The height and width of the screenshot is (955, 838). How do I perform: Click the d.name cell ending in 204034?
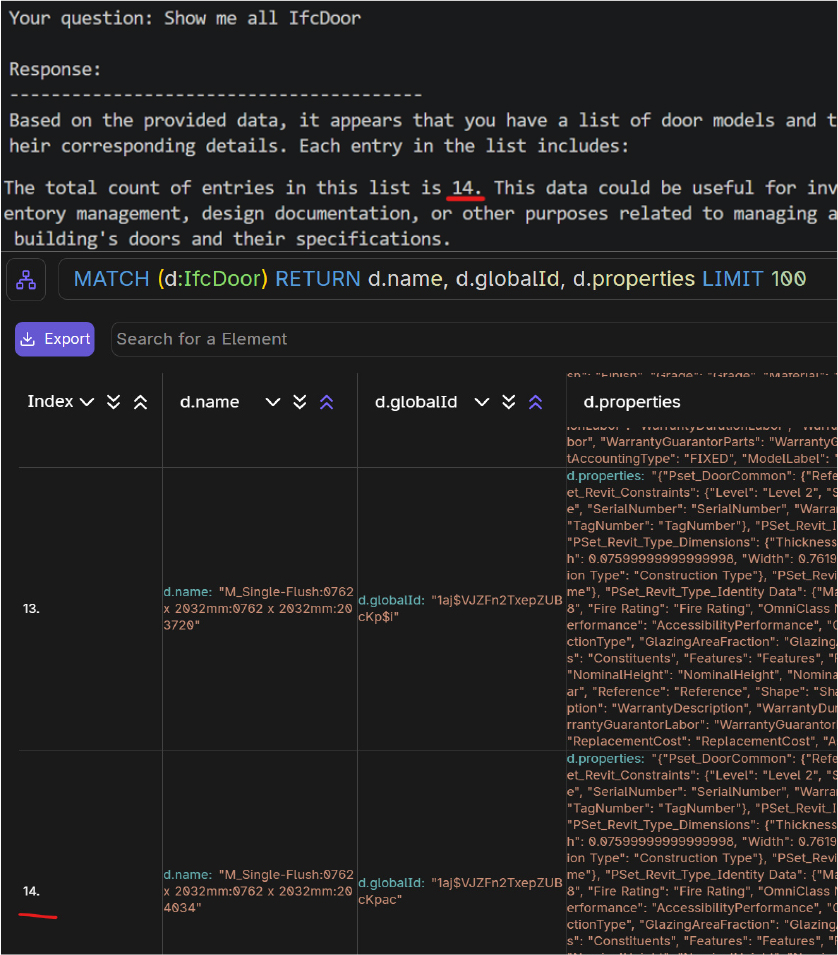(258, 891)
